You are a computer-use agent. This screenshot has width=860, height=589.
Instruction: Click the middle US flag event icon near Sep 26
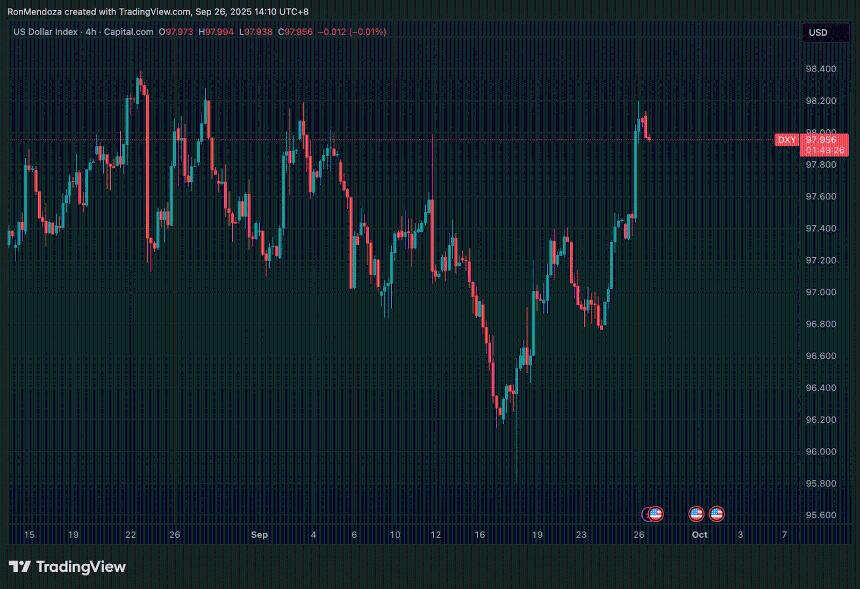point(696,514)
